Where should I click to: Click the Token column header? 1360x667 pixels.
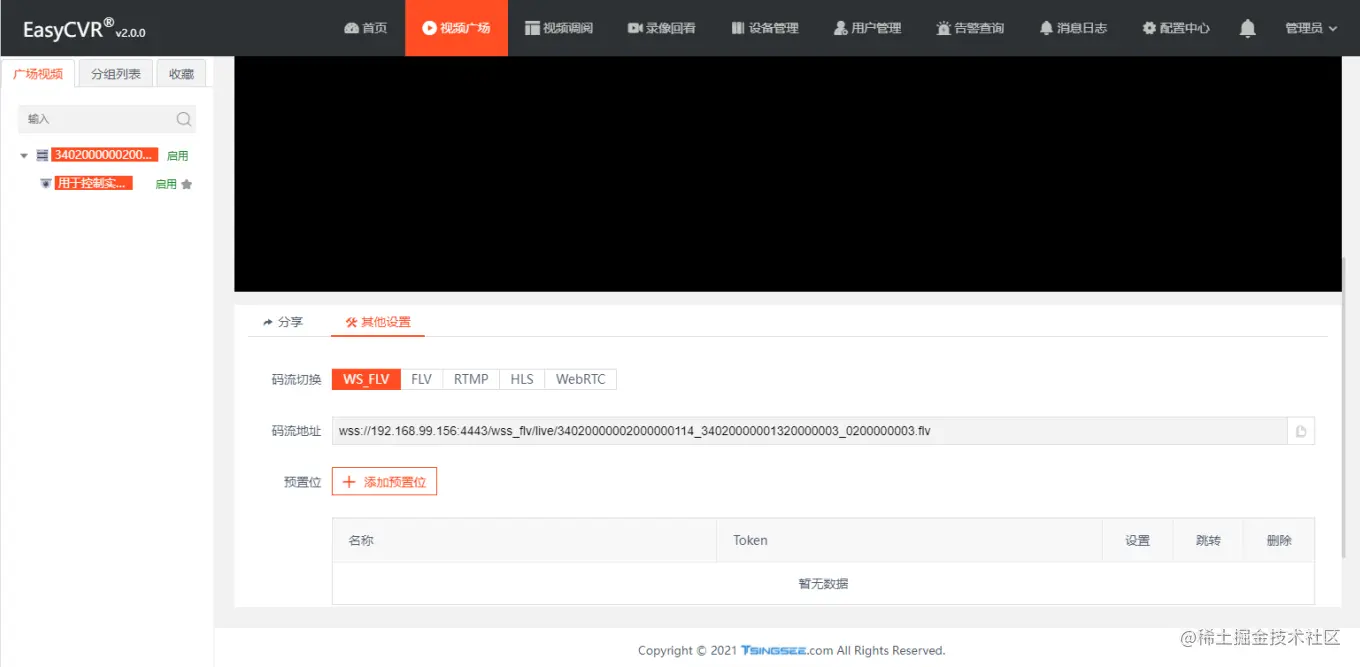point(909,540)
